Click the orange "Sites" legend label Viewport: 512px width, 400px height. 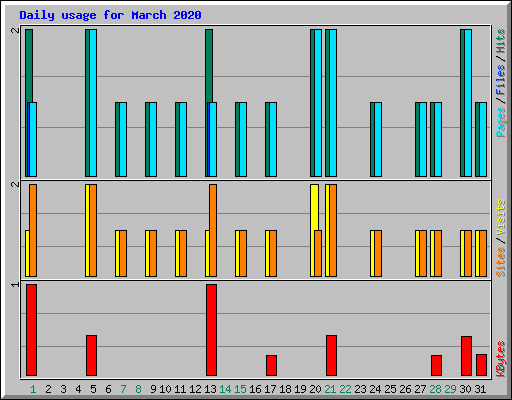[x=501, y=262]
